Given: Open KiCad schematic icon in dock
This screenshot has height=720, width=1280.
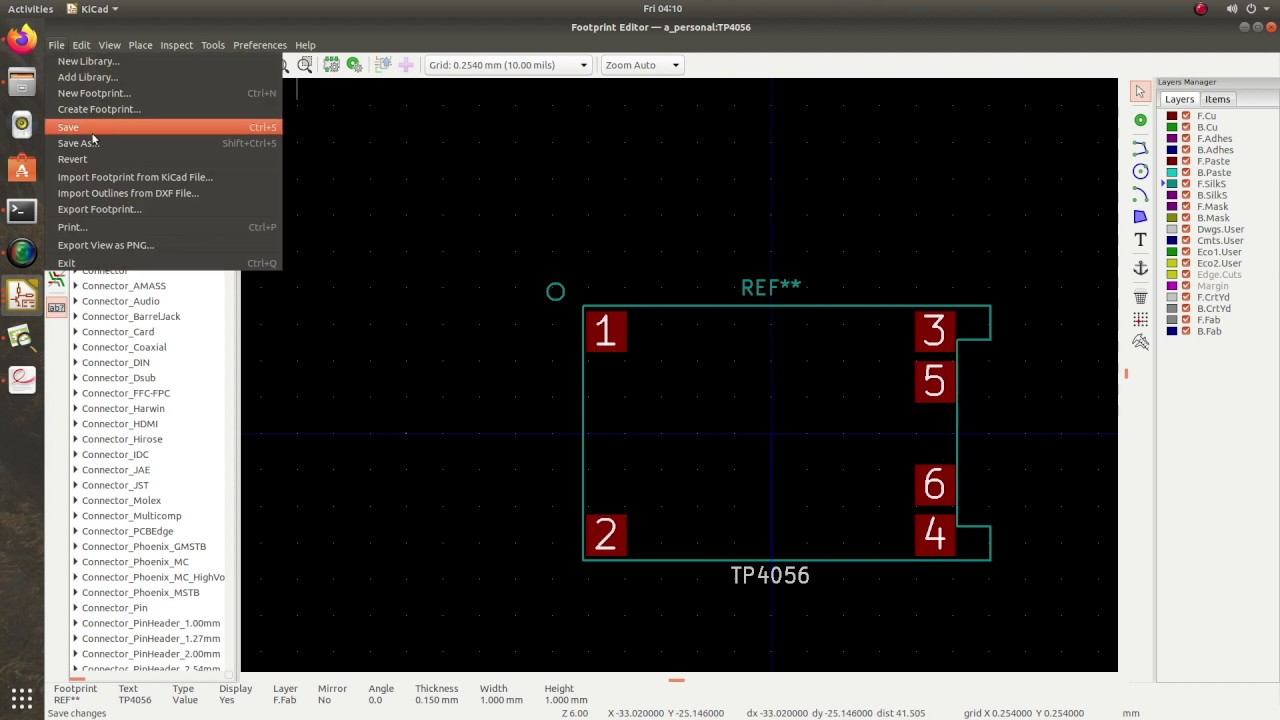Looking at the screenshot, I should coord(22,295).
